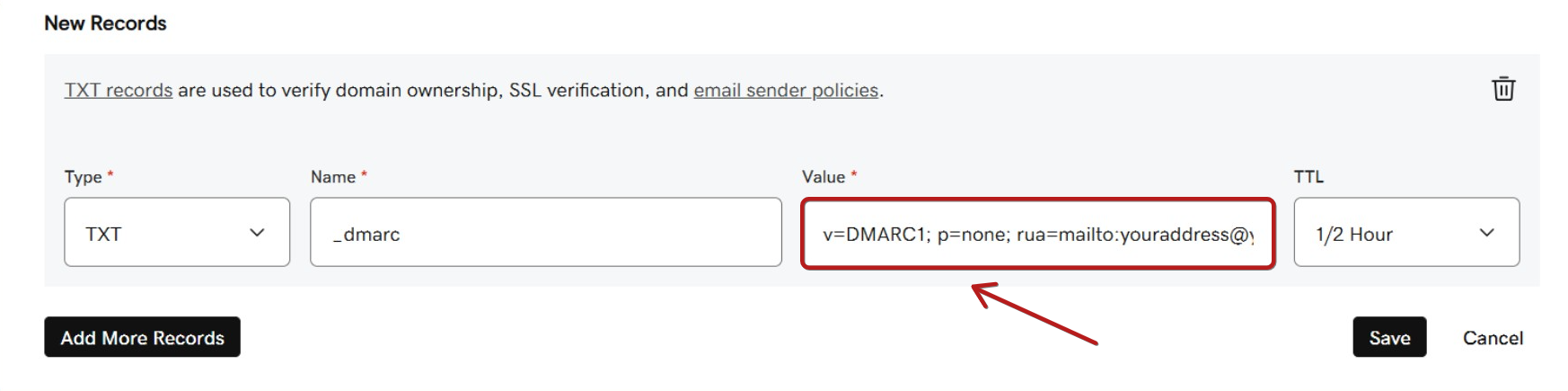Click the chevron arrow in TTL selector
This screenshot has height=391, width=1568.
[1486, 233]
